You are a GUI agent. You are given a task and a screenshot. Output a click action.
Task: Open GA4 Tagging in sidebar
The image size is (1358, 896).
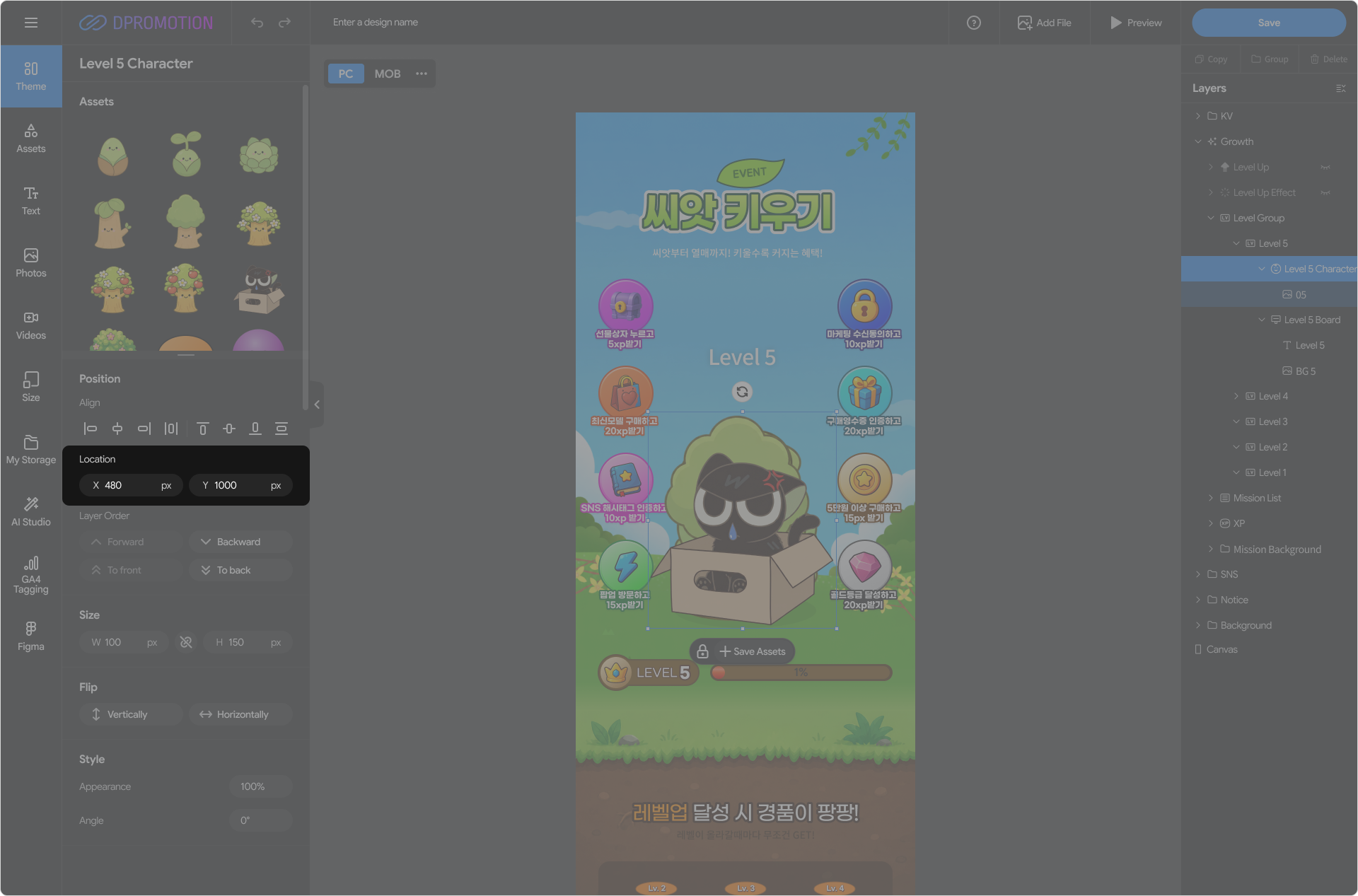[31, 575]
